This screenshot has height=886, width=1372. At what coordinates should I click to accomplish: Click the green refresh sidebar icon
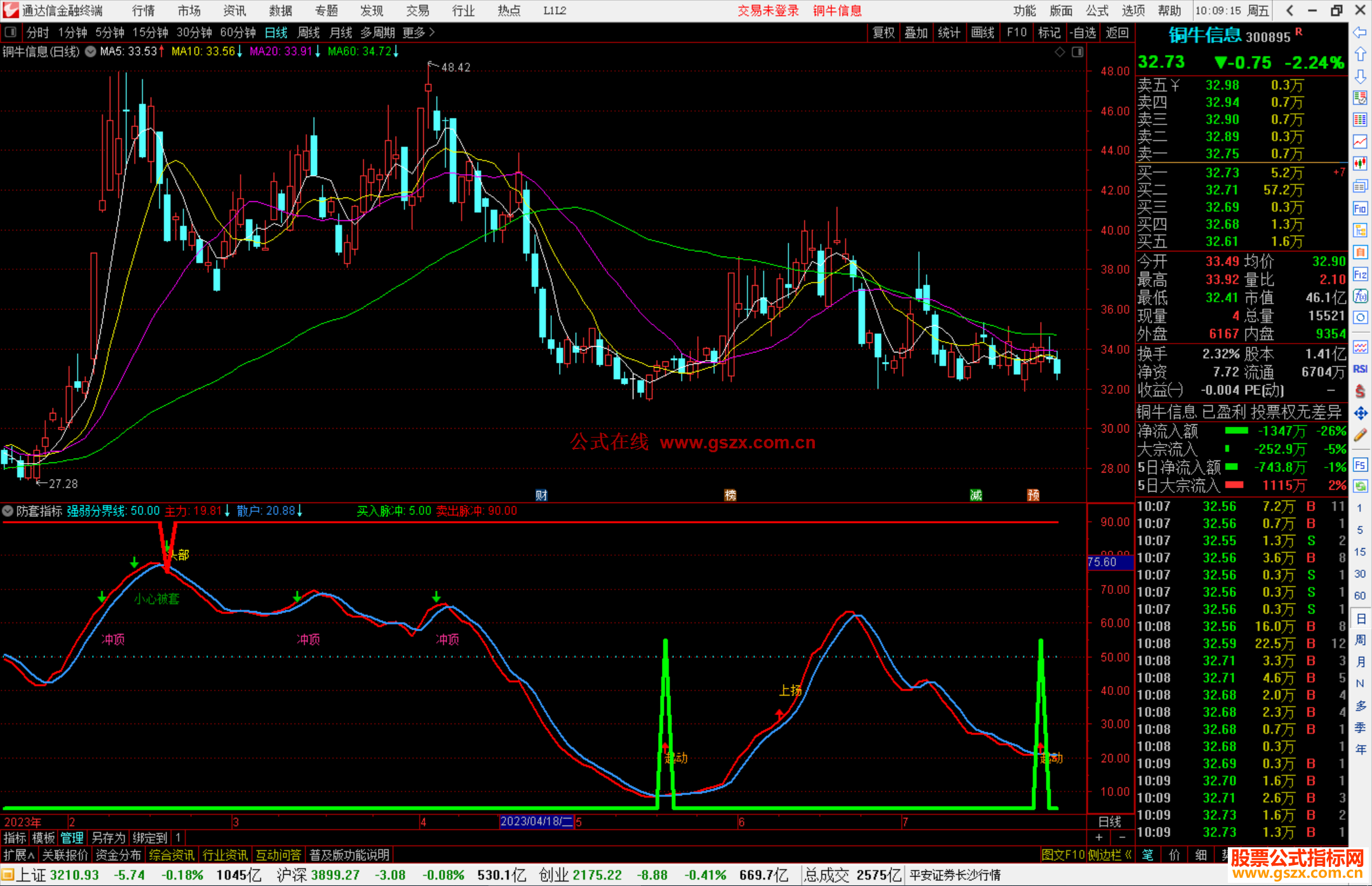(x=1360, y=487)
